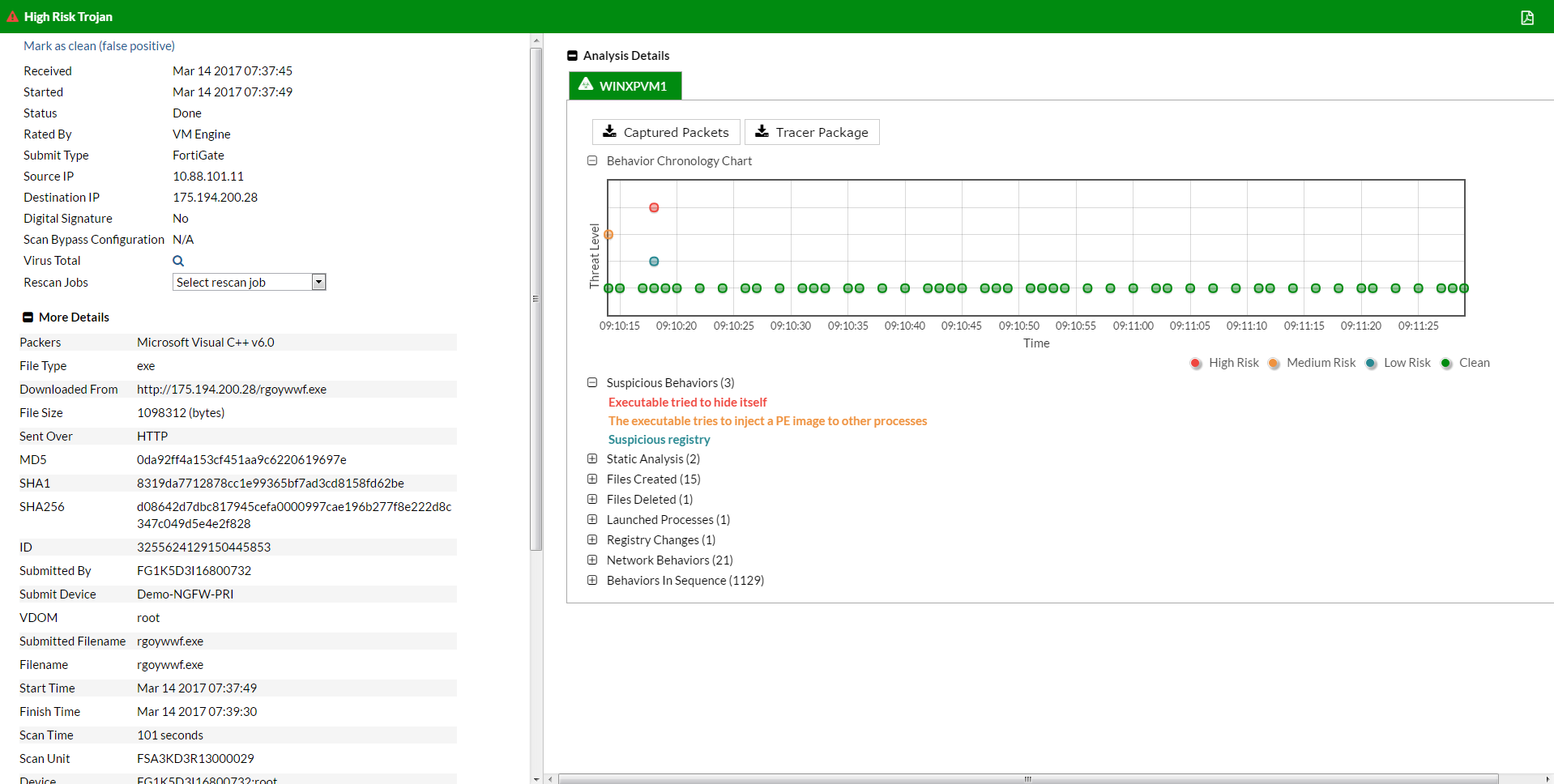1554x784 pixels.
Task: Click Submitted By value FG1K5D3I16800732
Action: click(x=194, y=571)
